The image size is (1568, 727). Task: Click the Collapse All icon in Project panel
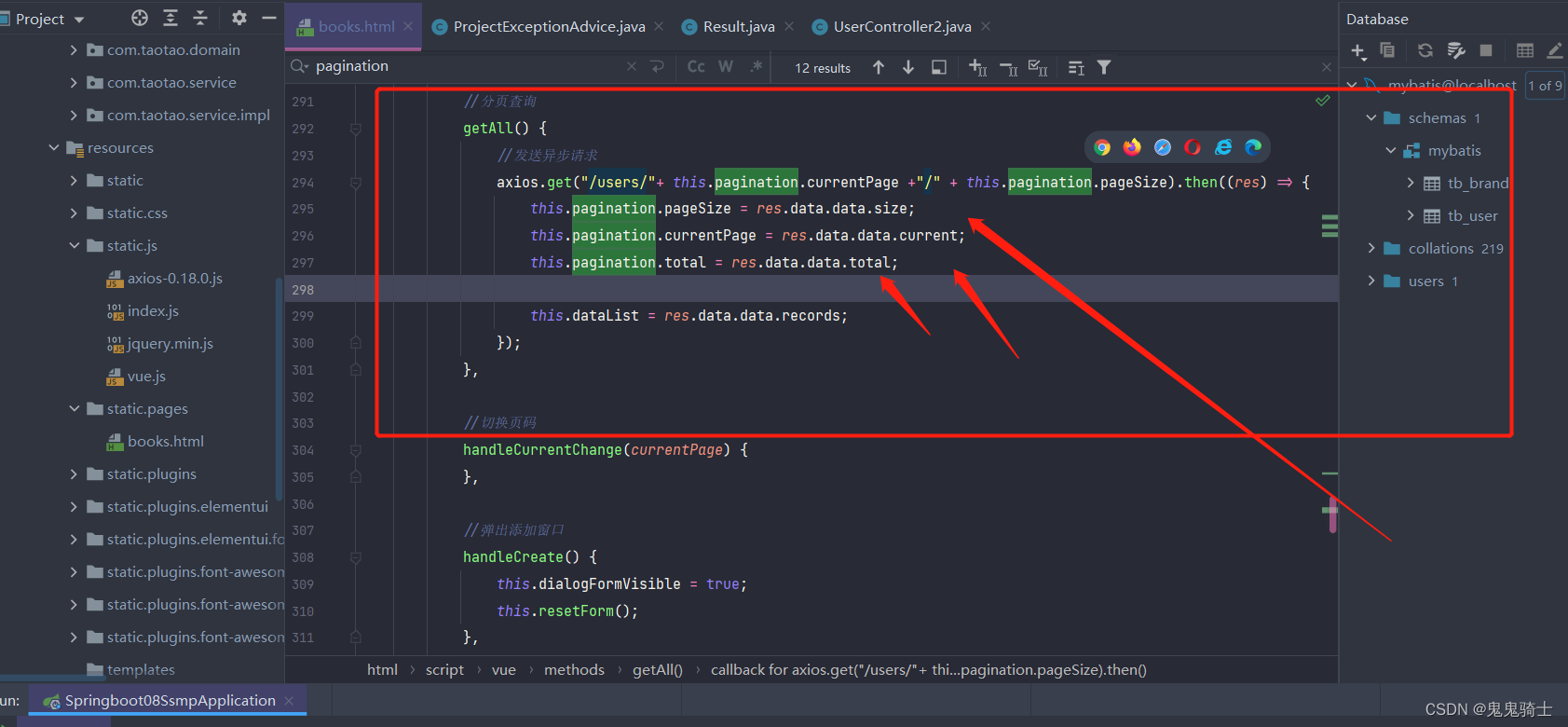click(200, 18)
